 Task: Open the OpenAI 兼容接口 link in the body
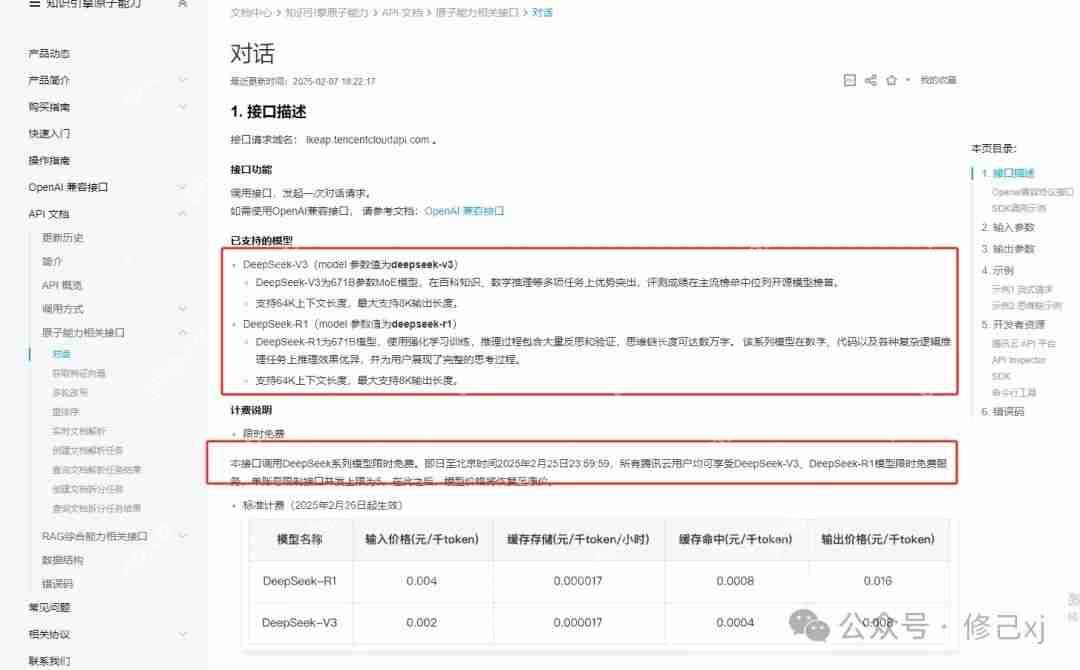point(464,211)
